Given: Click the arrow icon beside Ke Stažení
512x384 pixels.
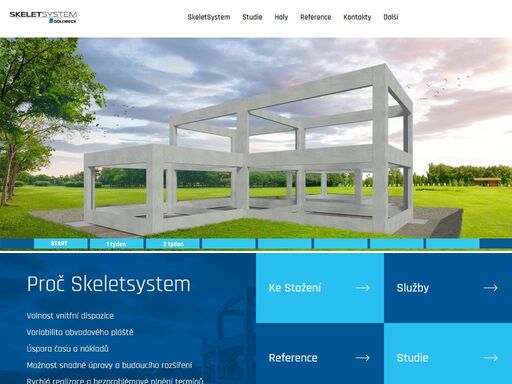Looking at the screenshot, I should [x=362, y=288].
